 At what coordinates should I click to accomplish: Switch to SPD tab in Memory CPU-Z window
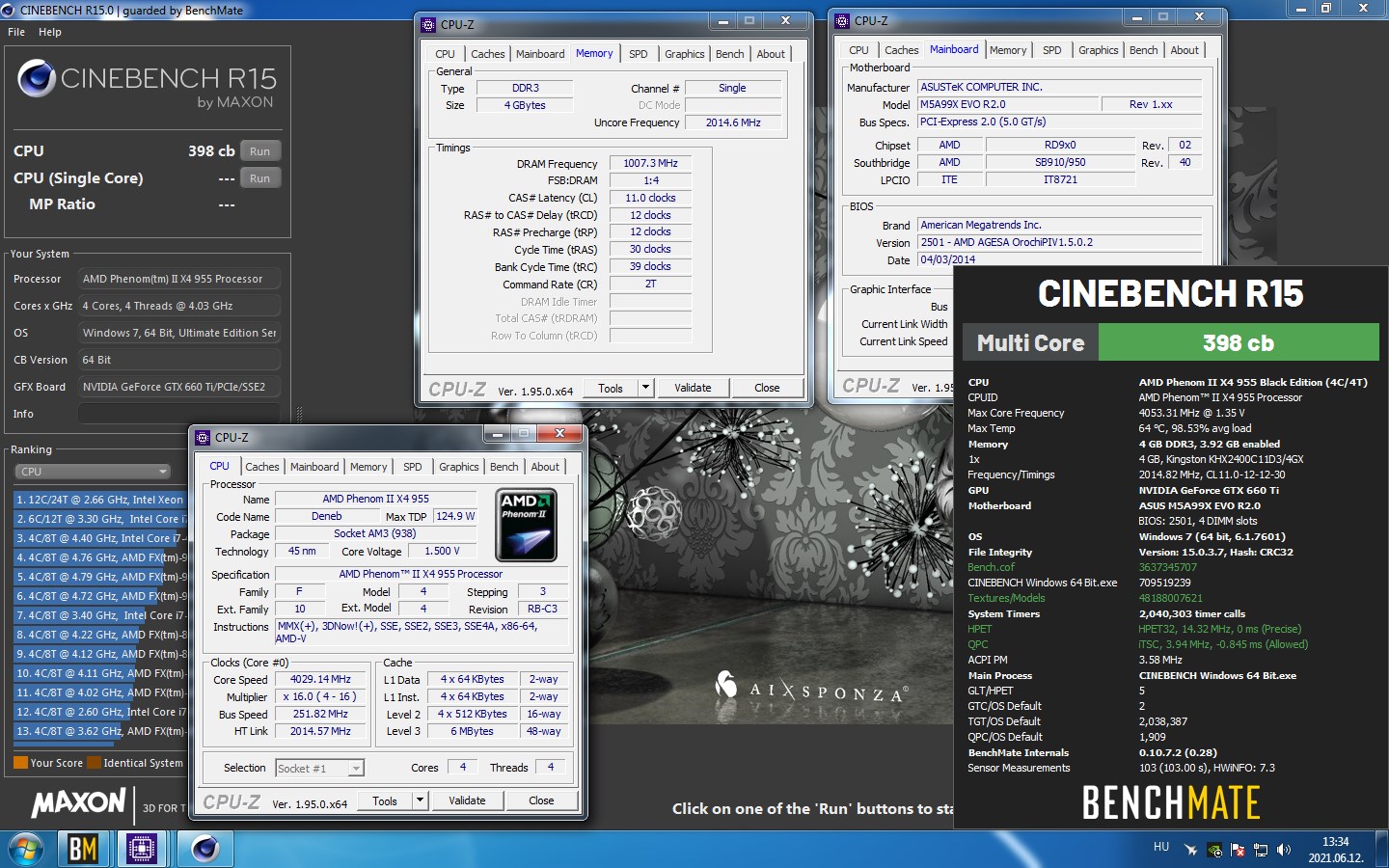(x=639, y=54)
